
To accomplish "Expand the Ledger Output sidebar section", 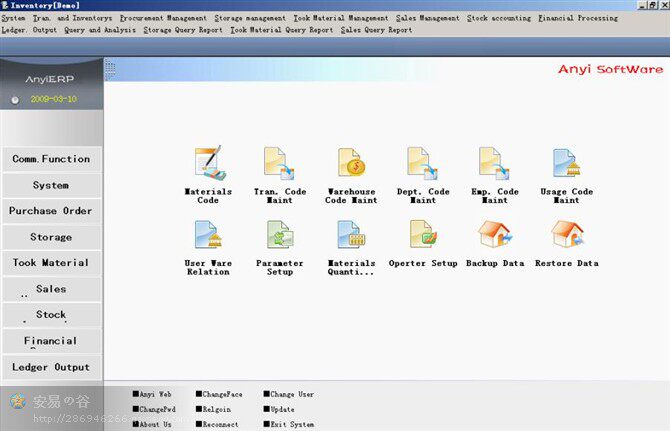I will tap(51, 367).
